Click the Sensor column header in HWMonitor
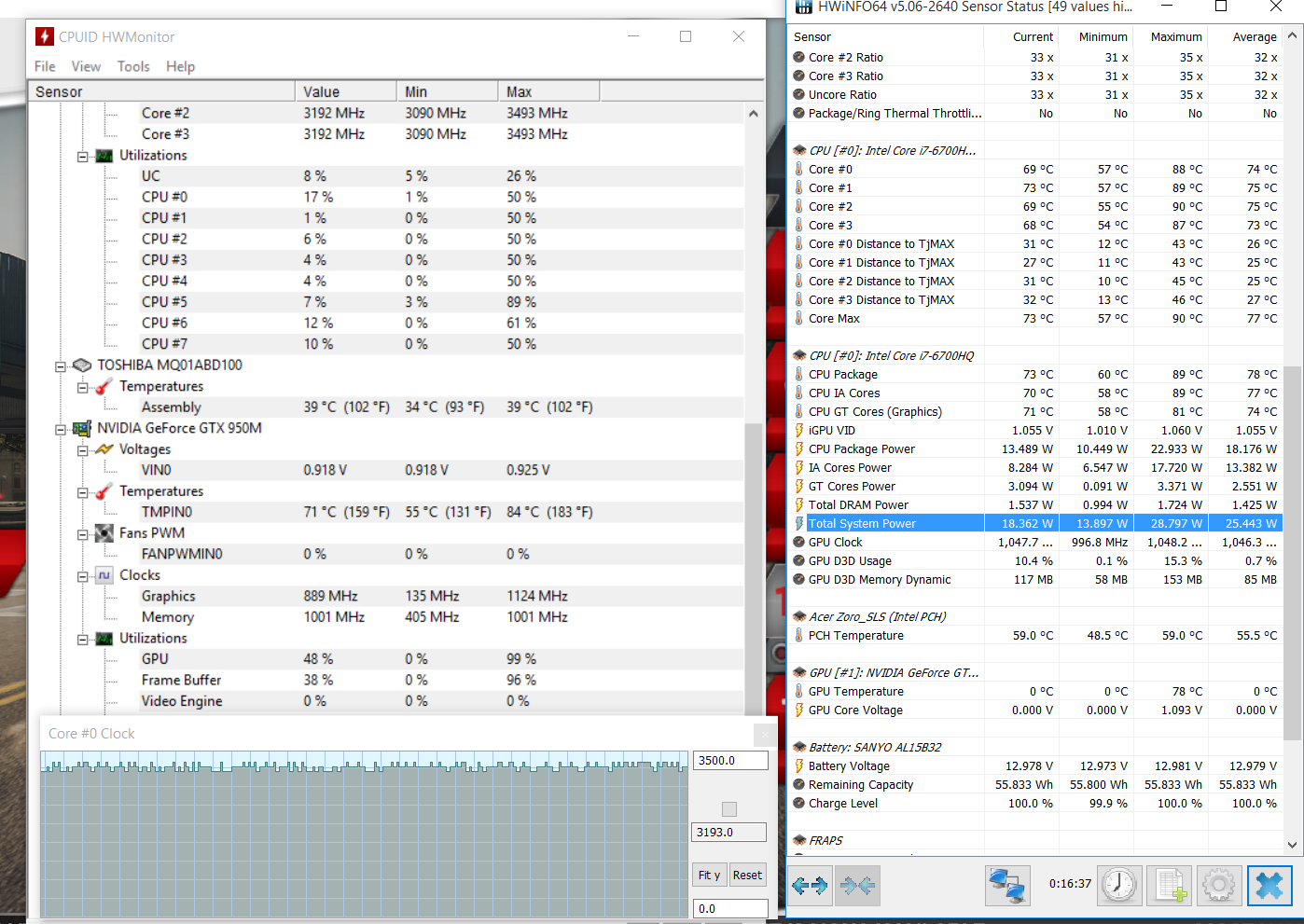The width and height of the screenshot is (1304, 924). (x=162, y=91)
